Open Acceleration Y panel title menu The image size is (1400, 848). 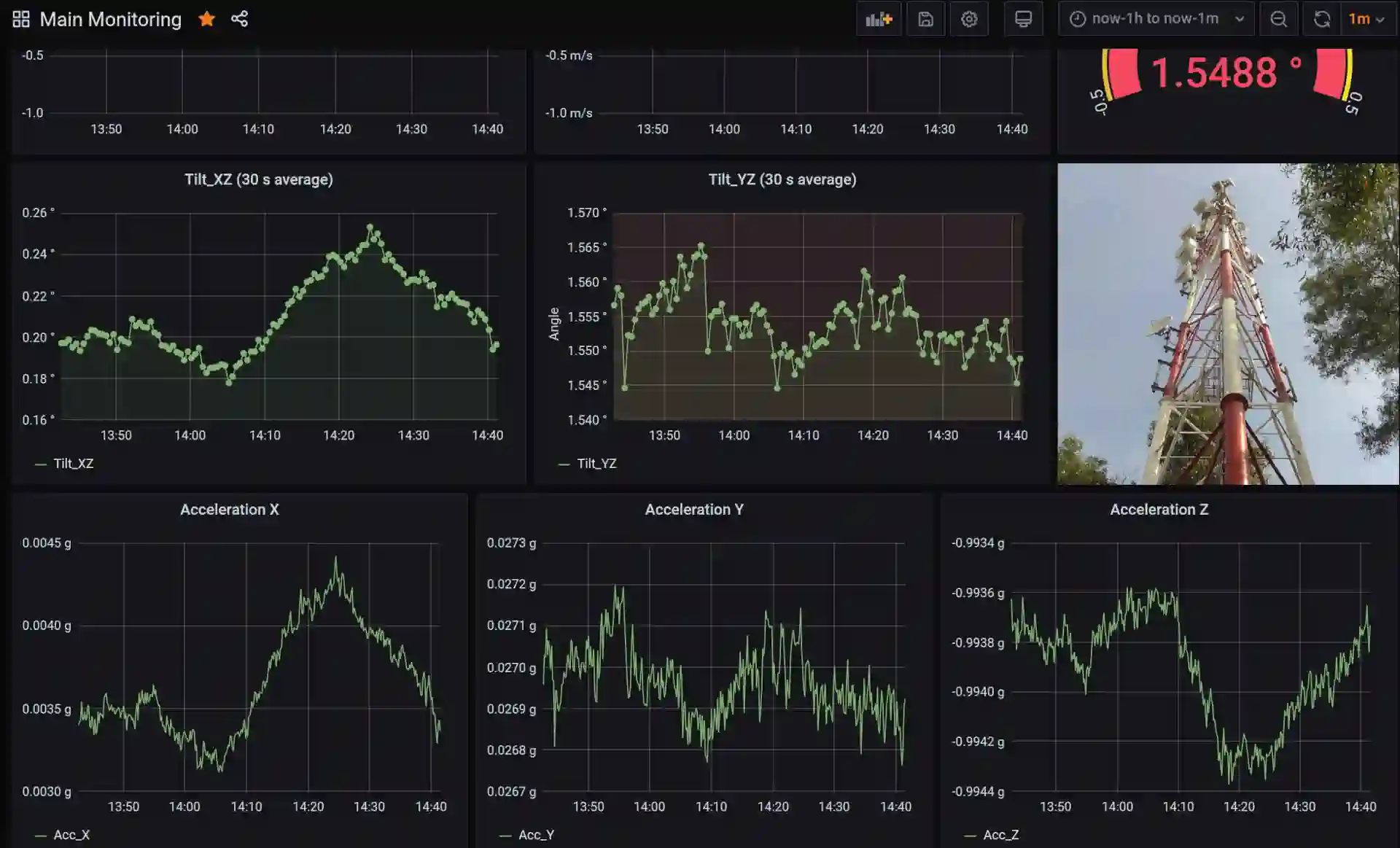(x=693, y=510)
